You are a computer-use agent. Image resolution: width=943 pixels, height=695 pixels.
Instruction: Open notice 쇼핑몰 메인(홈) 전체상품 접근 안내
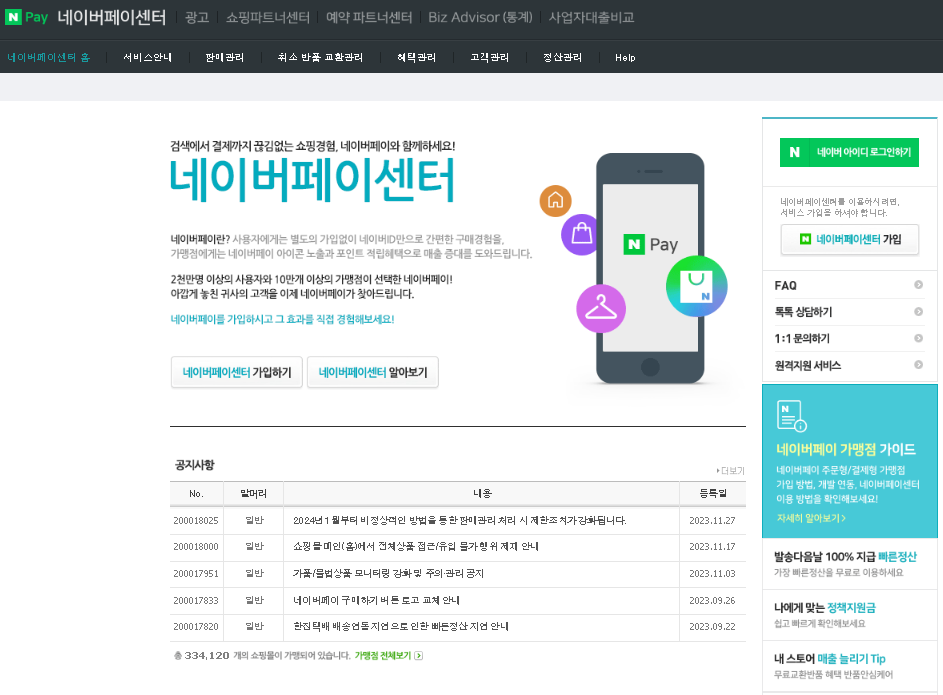click(416, 547)
